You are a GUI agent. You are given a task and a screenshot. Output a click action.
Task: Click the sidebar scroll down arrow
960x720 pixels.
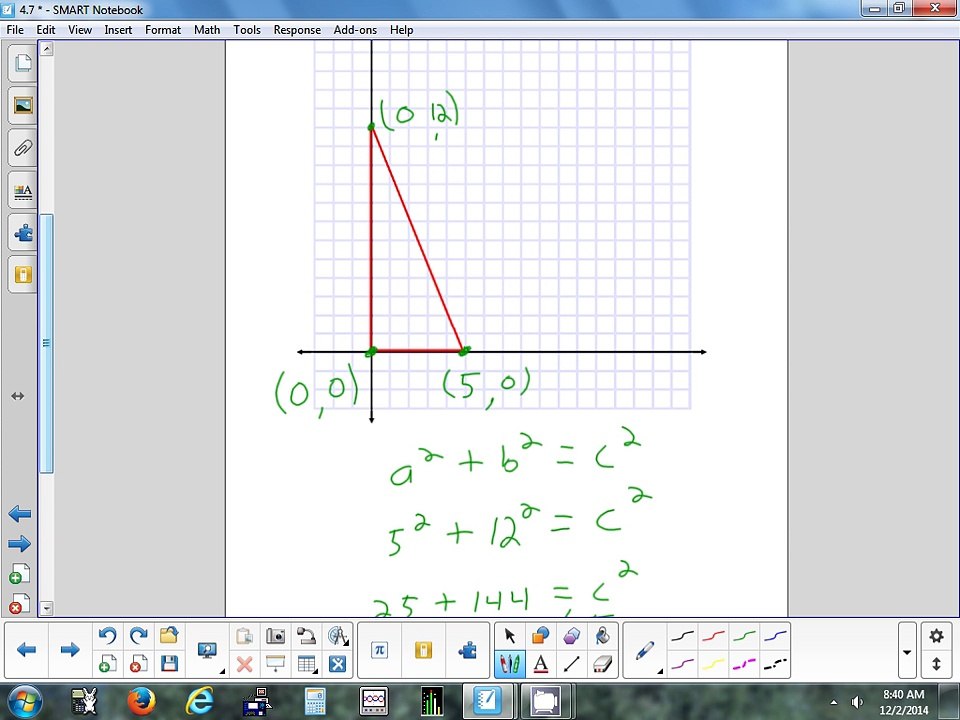click(47, 608)
